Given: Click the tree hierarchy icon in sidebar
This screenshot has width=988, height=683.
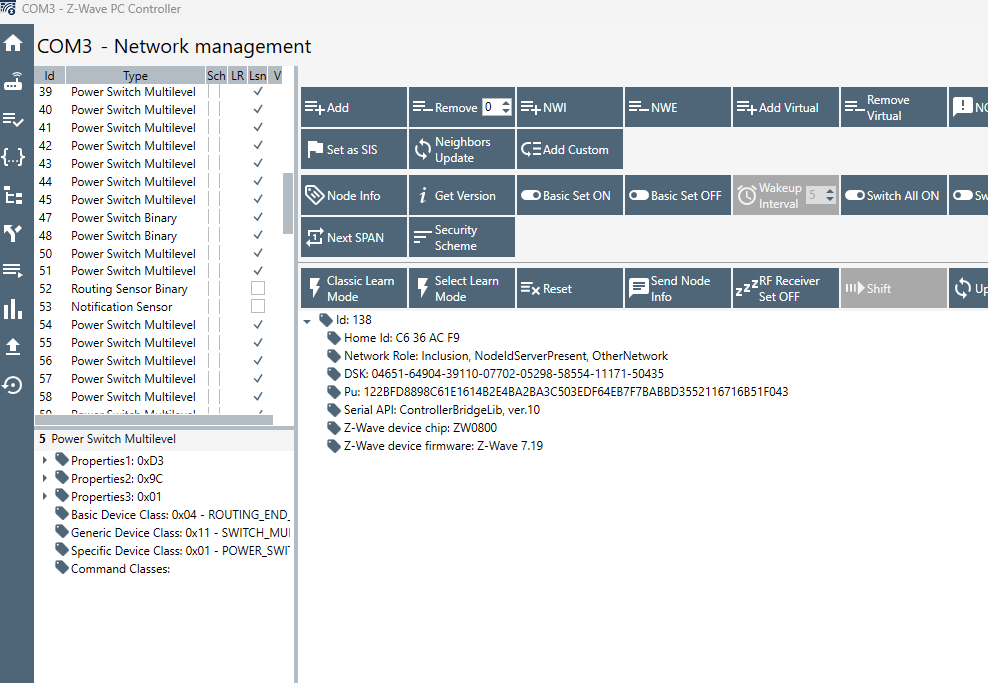Looking at the screenshot, I should tap(13, 195).
